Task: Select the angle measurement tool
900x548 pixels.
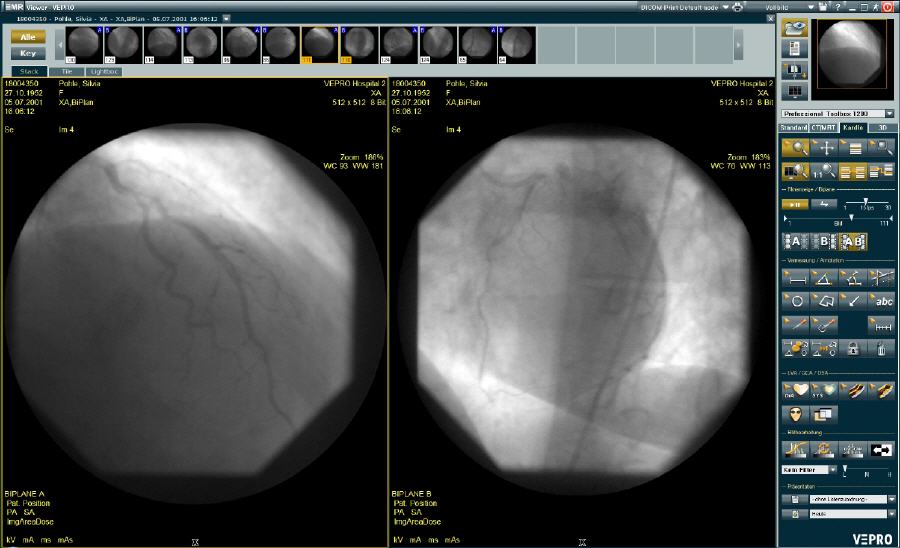Action: [x=824, y=278]
